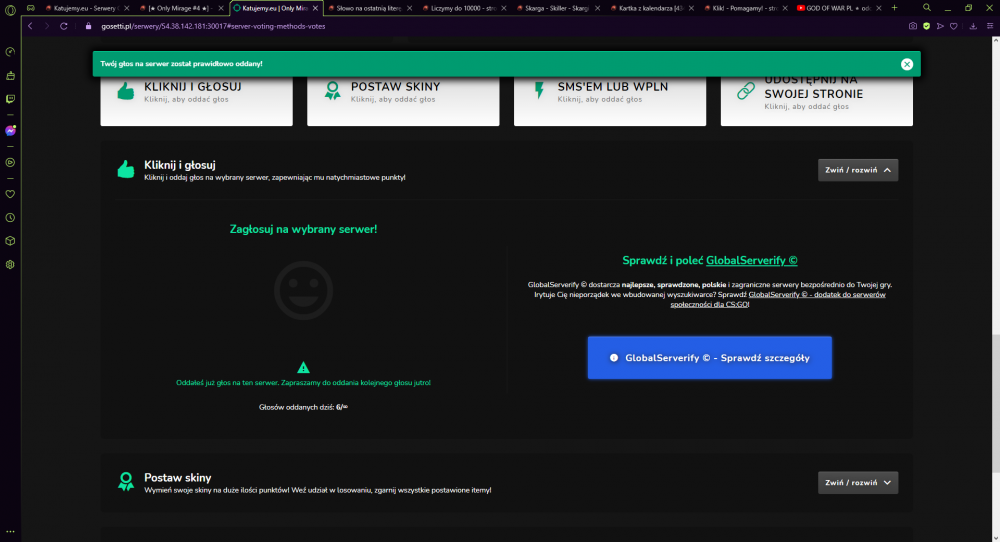This screenshot has width=1000, height=542.
Task: Click the page vertical scrollbar thumb
Action: (x=995, y=404)
